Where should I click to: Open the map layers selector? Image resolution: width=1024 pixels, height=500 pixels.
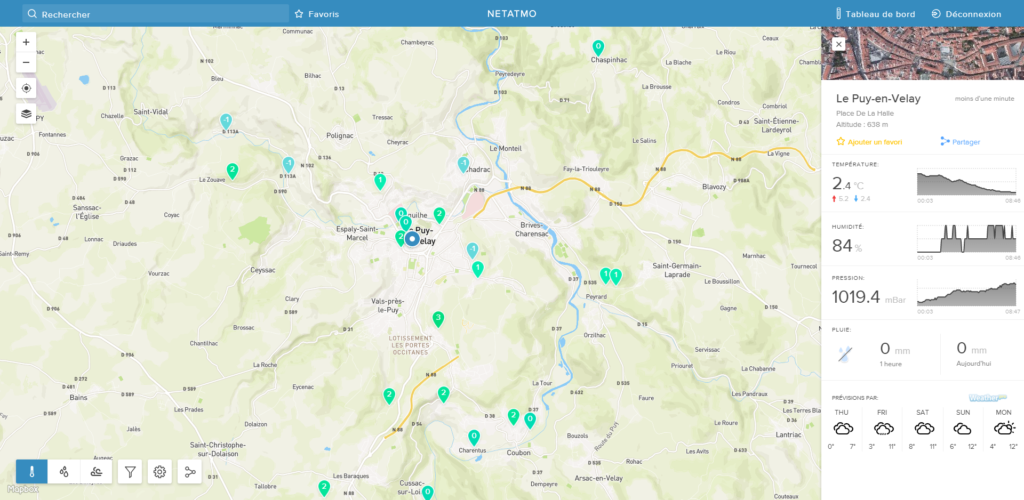(x=26, y=114)
